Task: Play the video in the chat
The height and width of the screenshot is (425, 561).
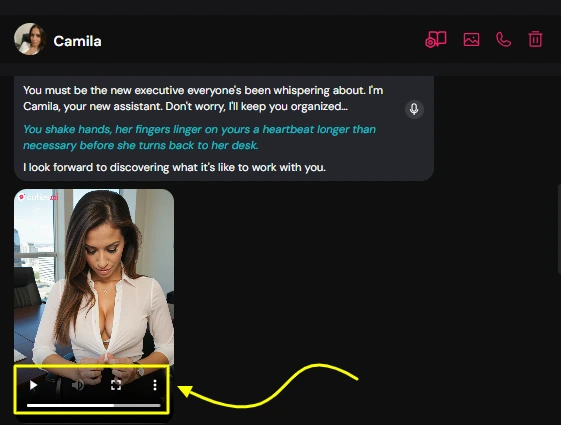Action: (33, 385)
